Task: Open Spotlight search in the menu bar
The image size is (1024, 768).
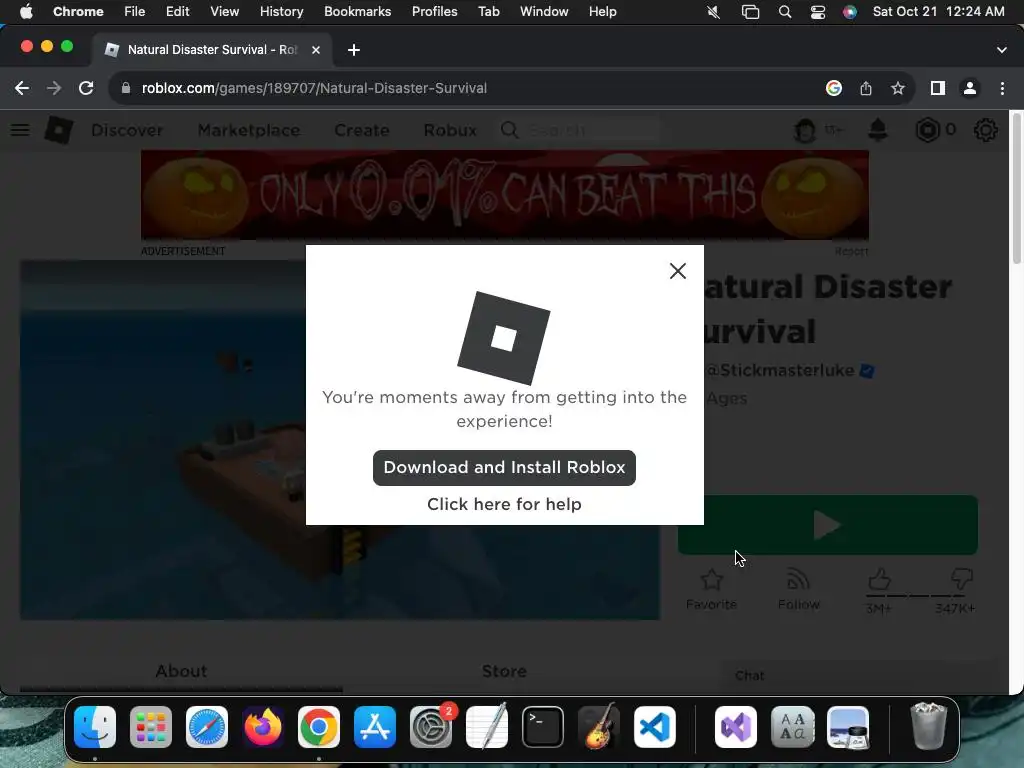Action: pyautogui.click(x=785, y=12)
